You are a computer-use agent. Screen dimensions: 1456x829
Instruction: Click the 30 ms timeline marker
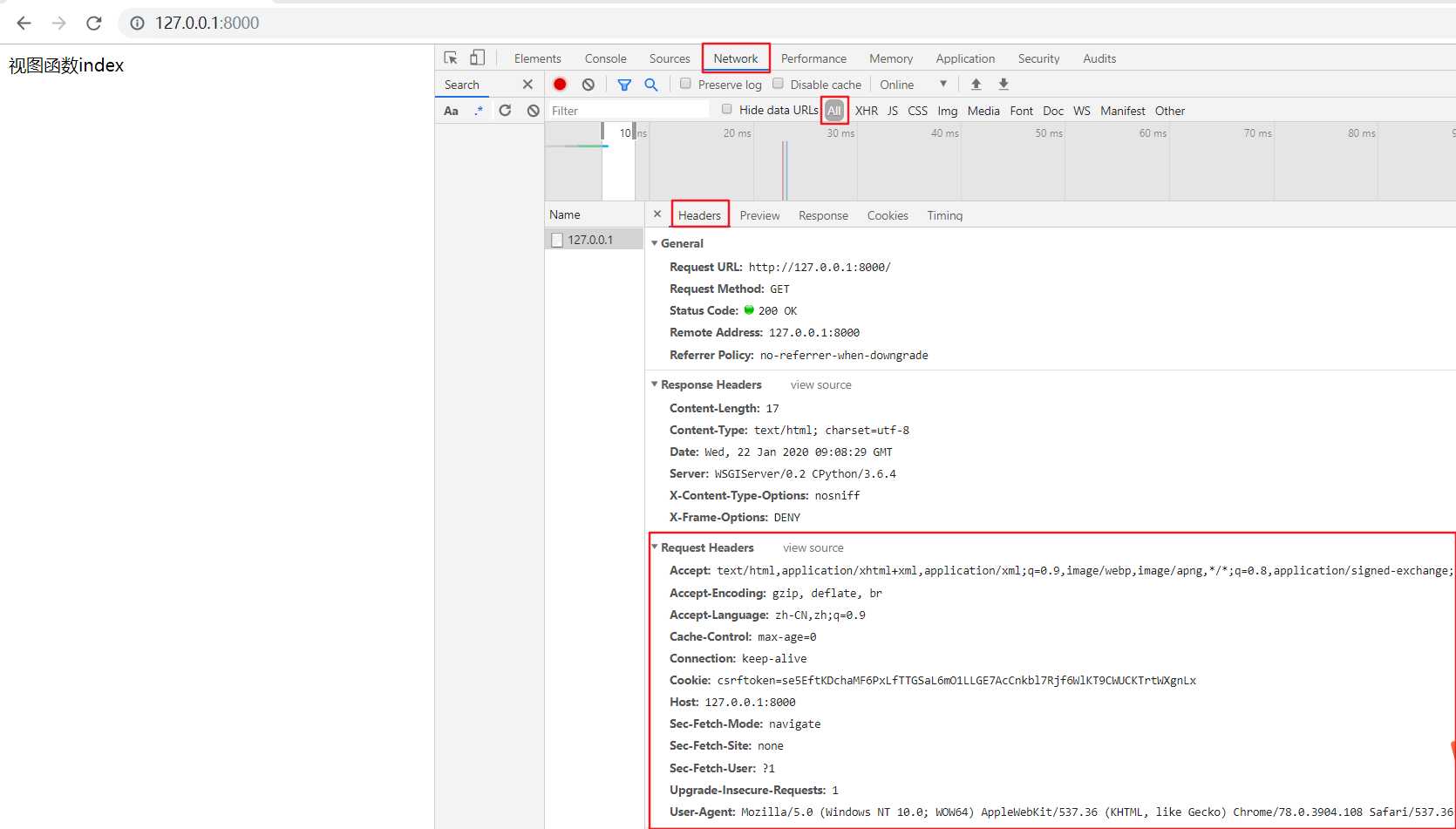(x=840, y=133)
